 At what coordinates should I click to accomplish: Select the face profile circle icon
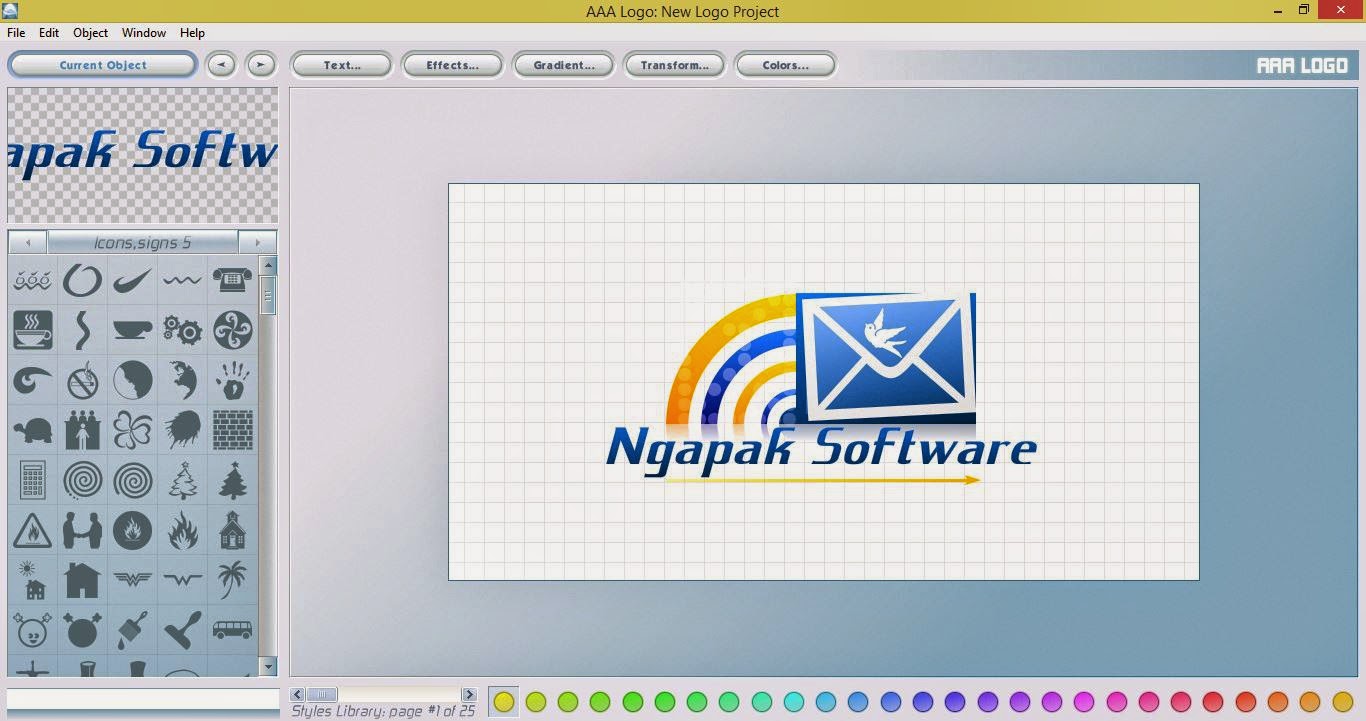pyautogui.click(x=133, y=380)
